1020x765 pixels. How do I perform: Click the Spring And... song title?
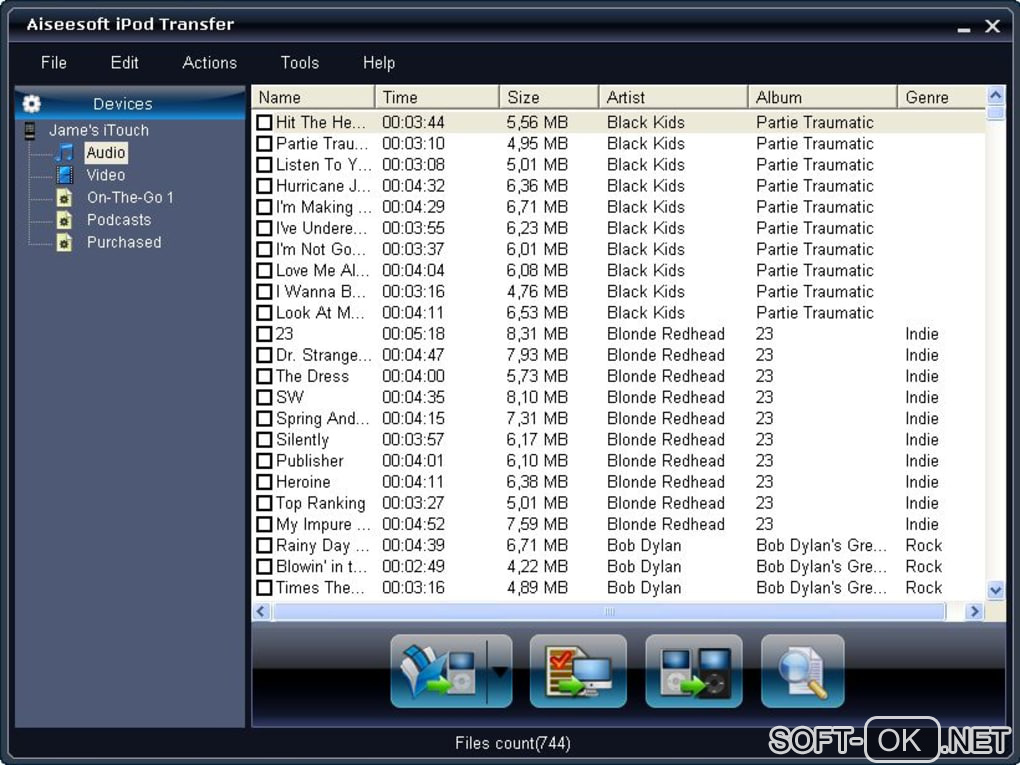point(323,419)
